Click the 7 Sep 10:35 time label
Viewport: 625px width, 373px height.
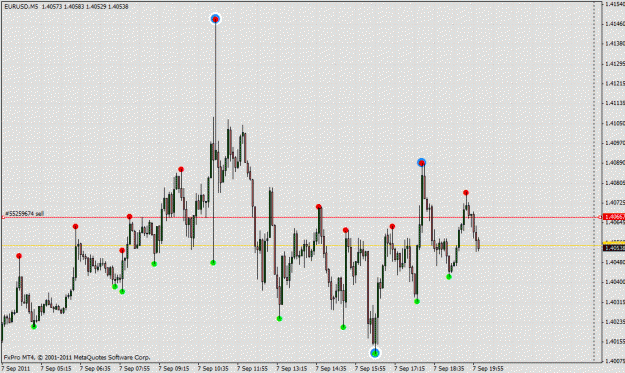pos(213,369)
